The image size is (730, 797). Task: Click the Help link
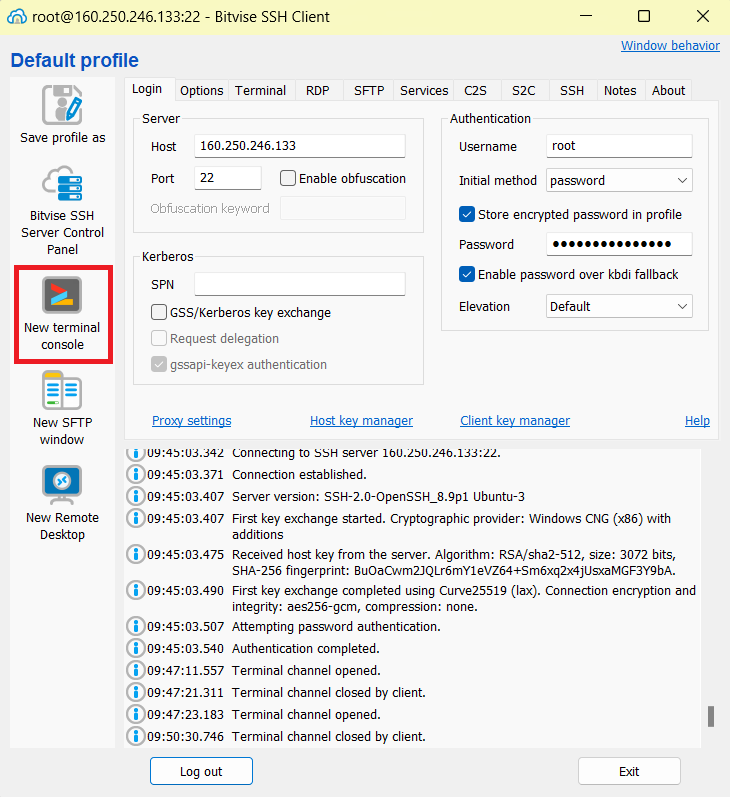coord(697,420)
